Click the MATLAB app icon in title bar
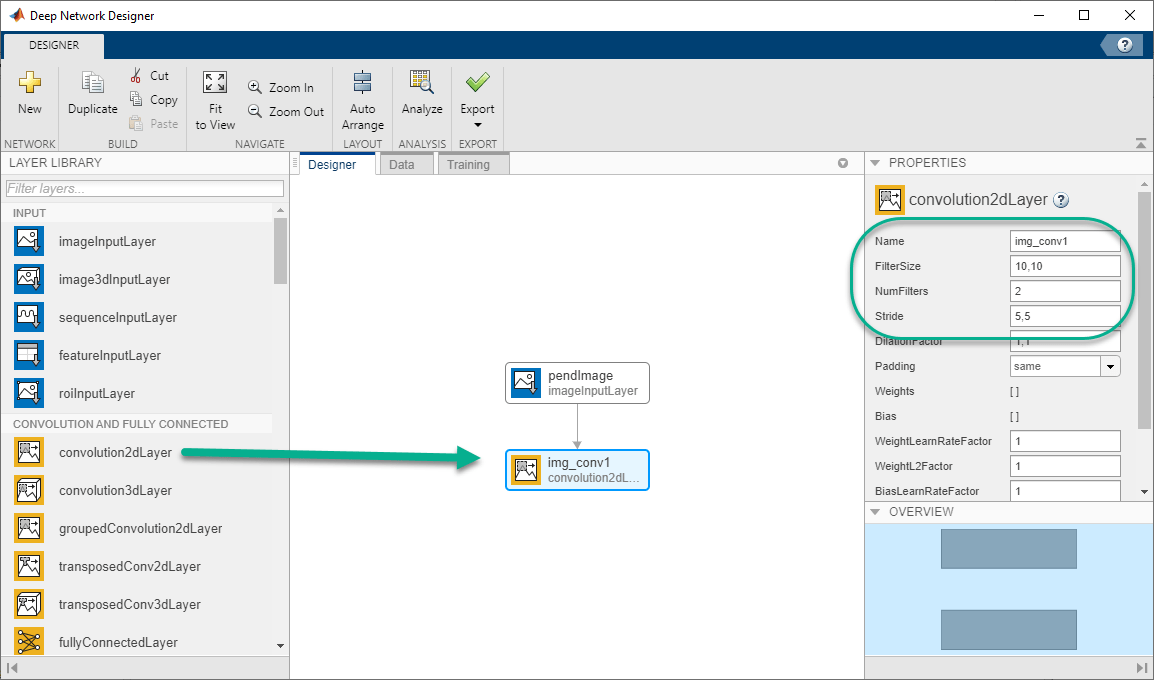This screenshot has width=1154, height=680. point(16,15)
